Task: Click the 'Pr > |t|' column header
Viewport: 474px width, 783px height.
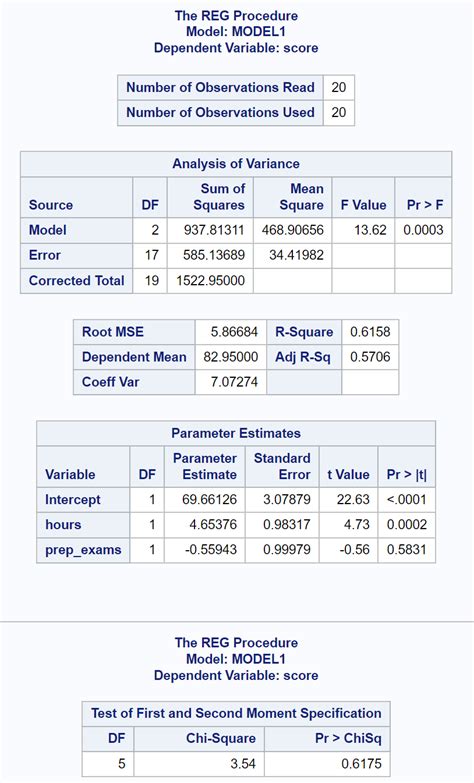Action: click(407, 474)
